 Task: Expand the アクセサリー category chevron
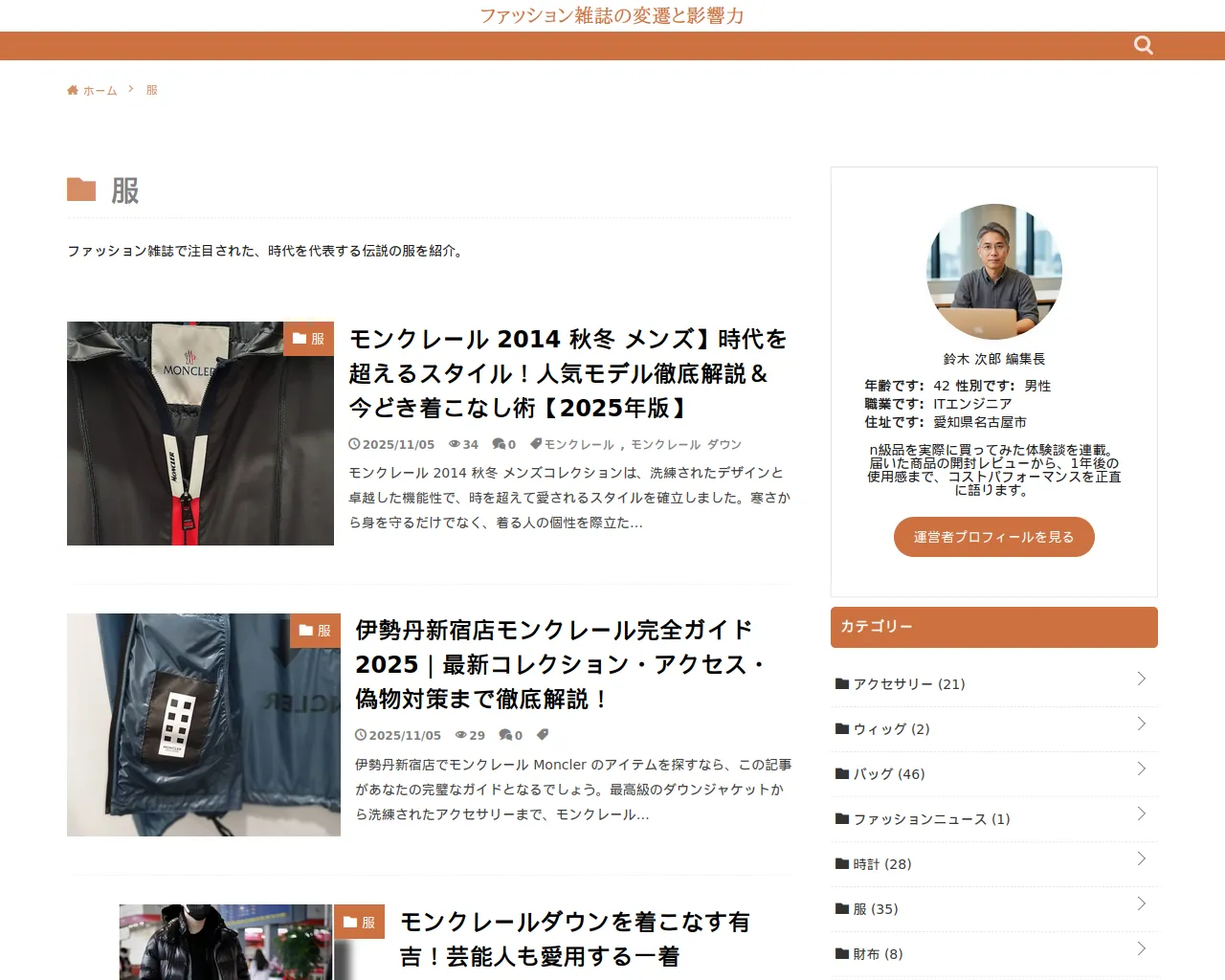1141,679
